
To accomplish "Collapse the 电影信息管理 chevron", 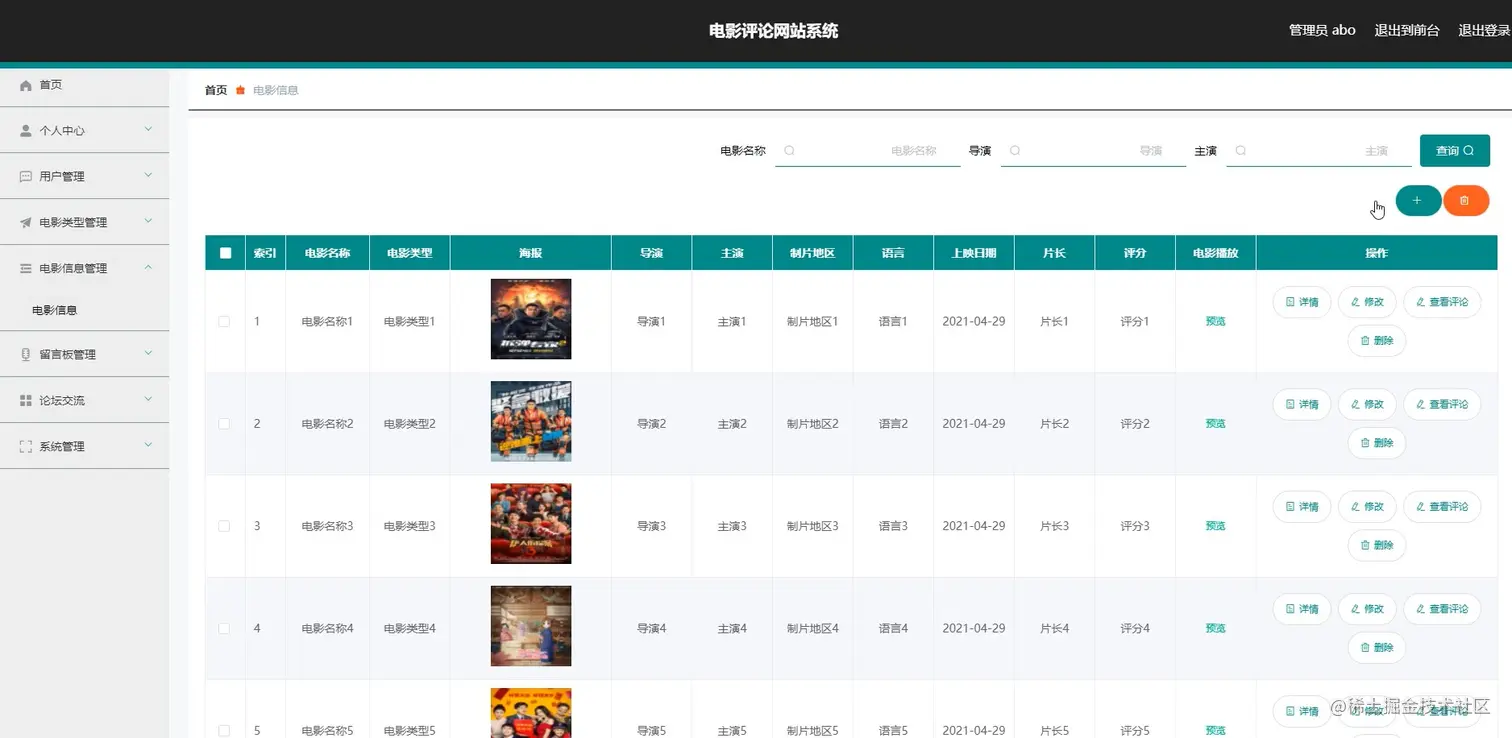I will 148,268.
